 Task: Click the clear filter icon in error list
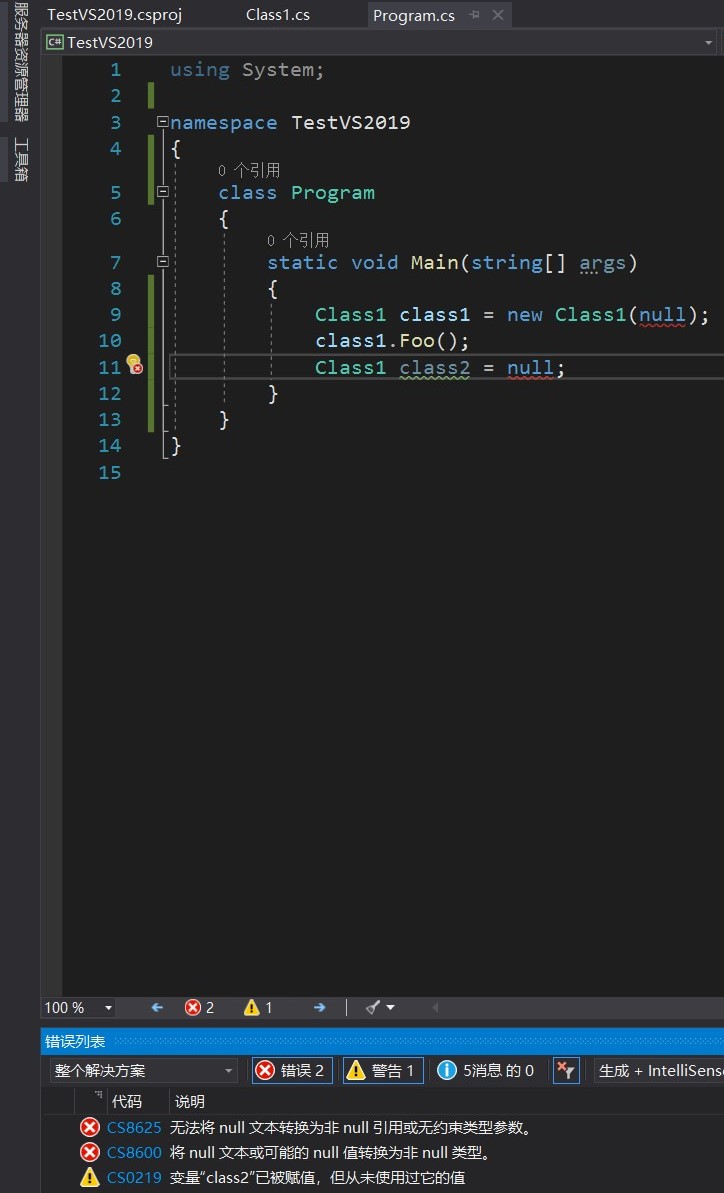pos(565,1070)
